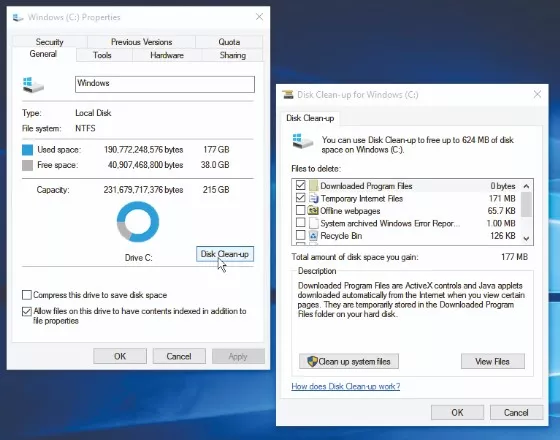This screenshot has width=560, height=440.
Task: Check the Offline webpages checkbox
Action: coord(300,210)
